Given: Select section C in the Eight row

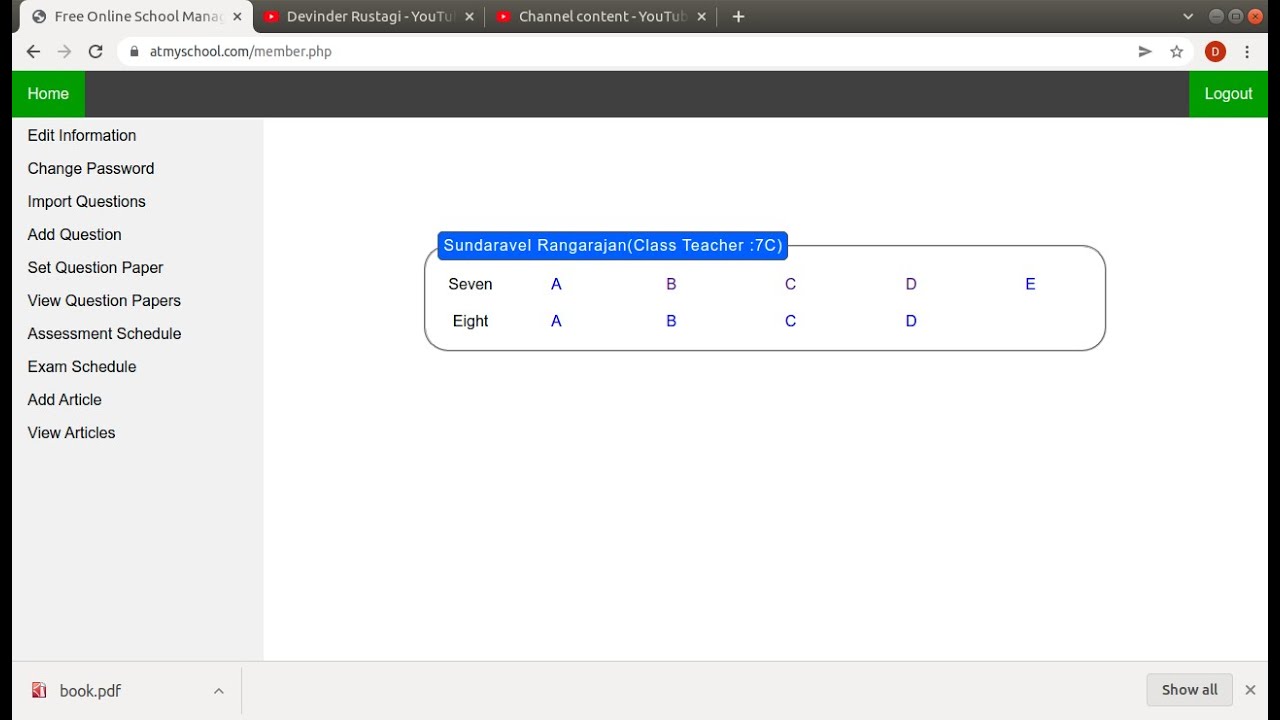Looking at the screenshot, I should 790,322.
